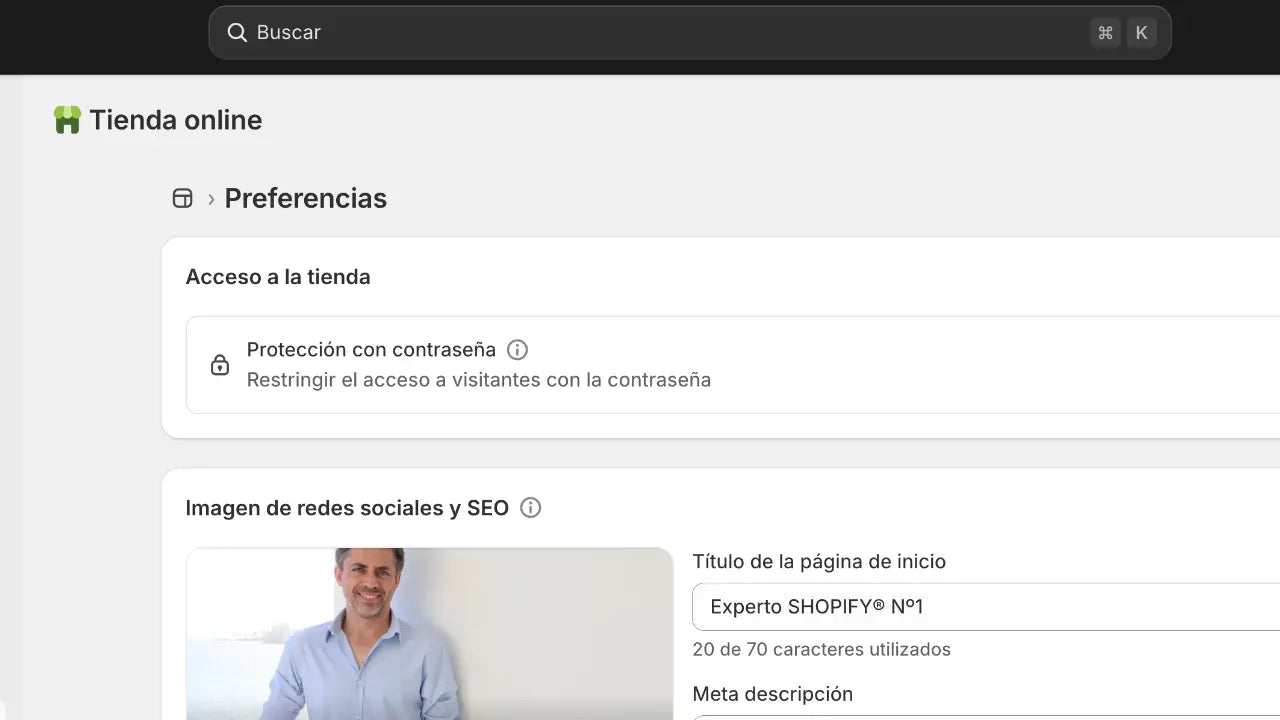Click the Buscar search field
The image size is (1280, 720).
(600, 32)
